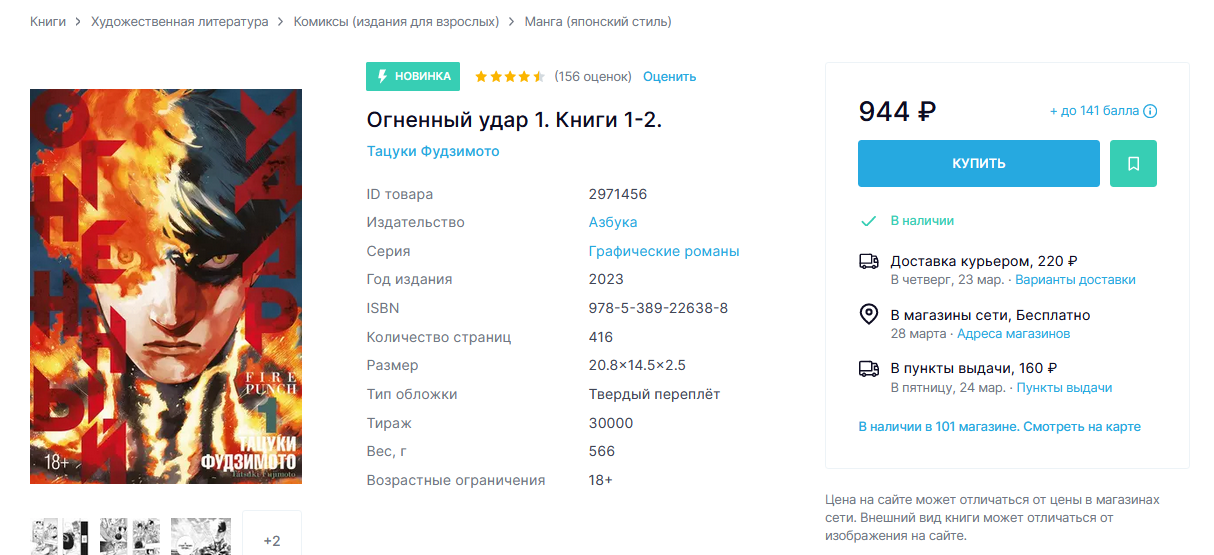Screen dimensions: 1214x555
Task: Click the info icon beside 141 балла
Action: 1150,111
